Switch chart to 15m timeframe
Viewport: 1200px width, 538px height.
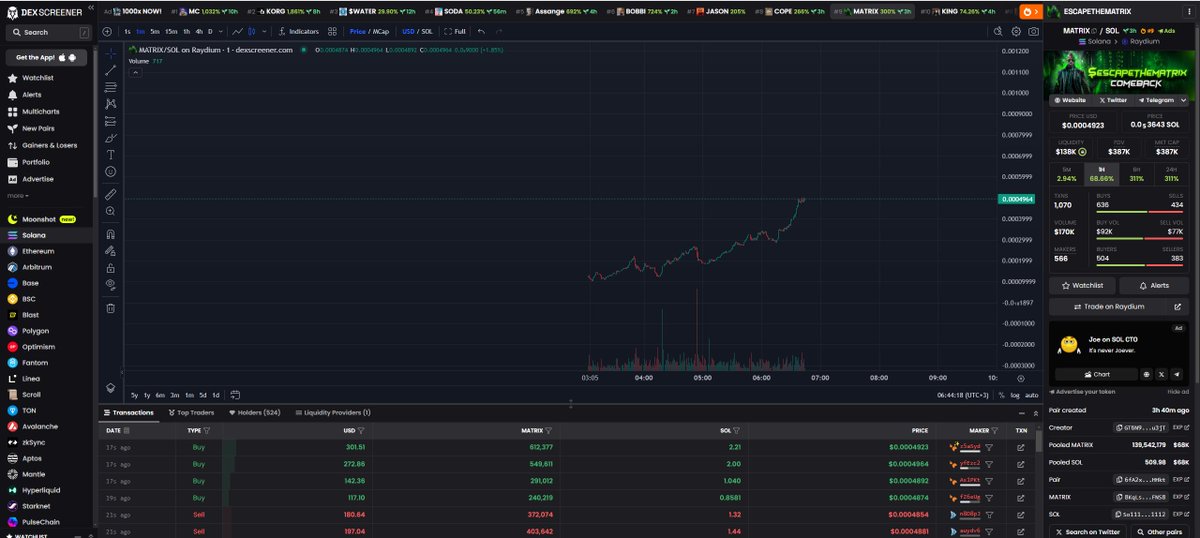coord(171,31)
